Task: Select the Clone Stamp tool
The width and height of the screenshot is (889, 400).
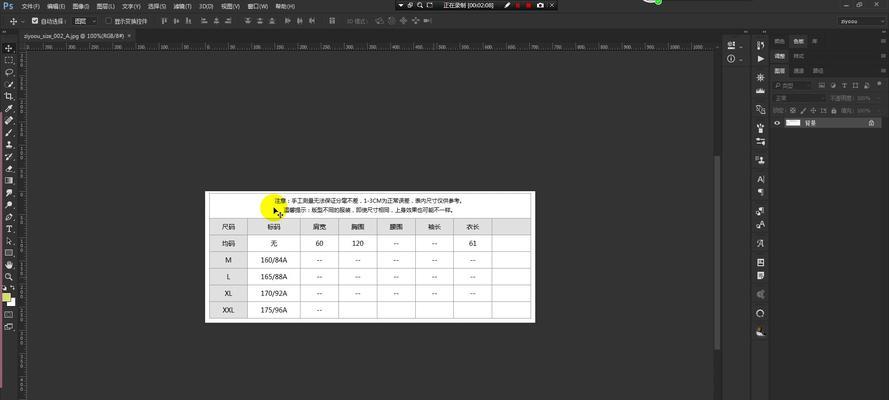Action: (9, 144)
